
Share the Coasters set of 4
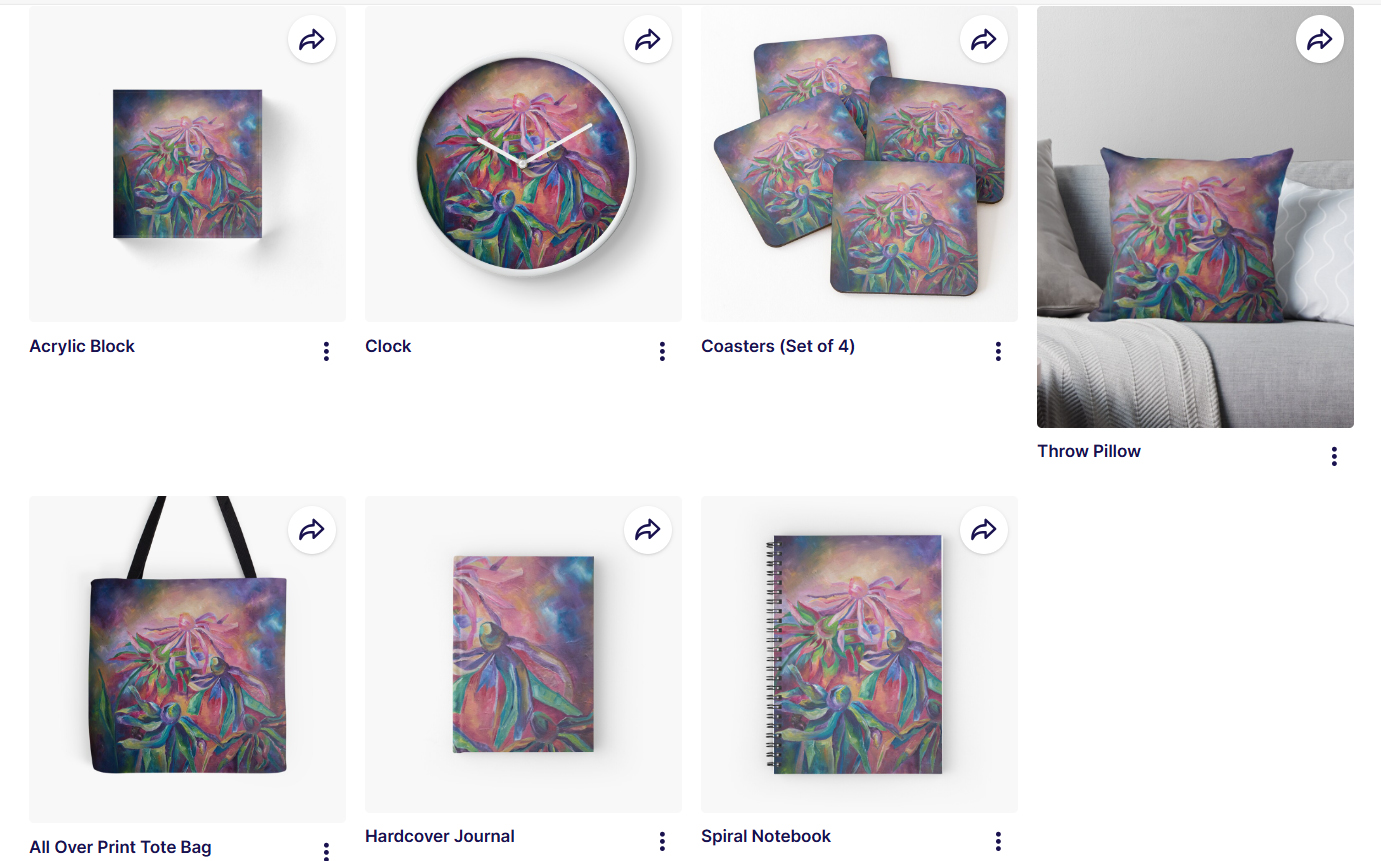click(x=984, y=40)
